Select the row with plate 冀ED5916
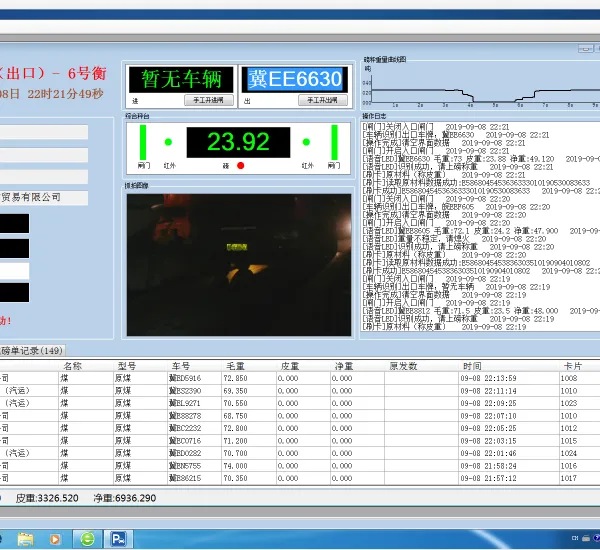This screenshot has width=600, height=550. tap(300, 378)
